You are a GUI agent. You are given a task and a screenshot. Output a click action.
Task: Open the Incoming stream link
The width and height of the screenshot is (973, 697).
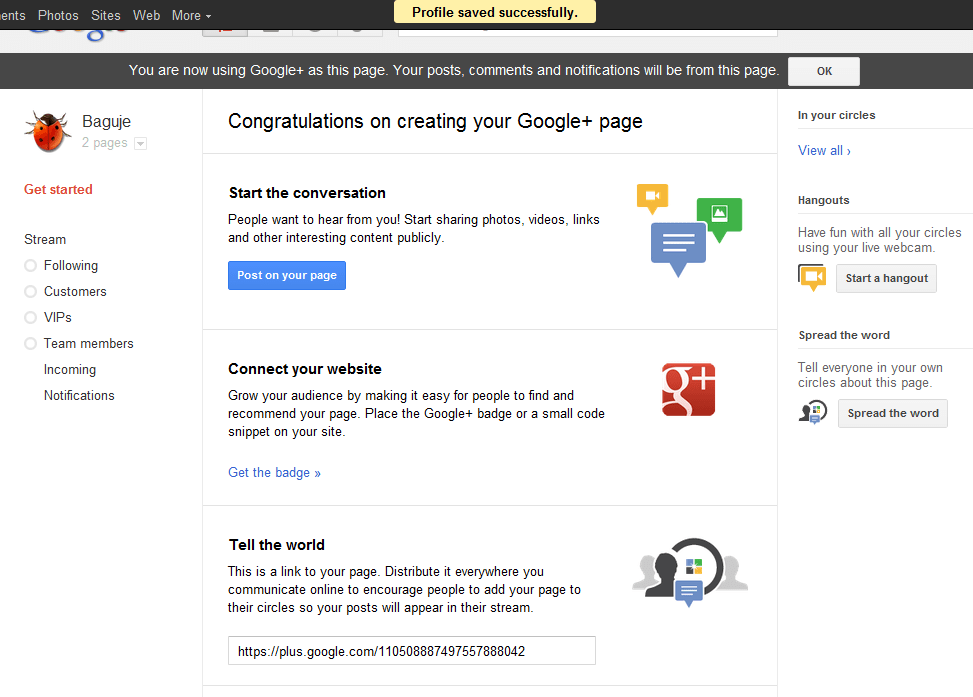click(70, 370)
